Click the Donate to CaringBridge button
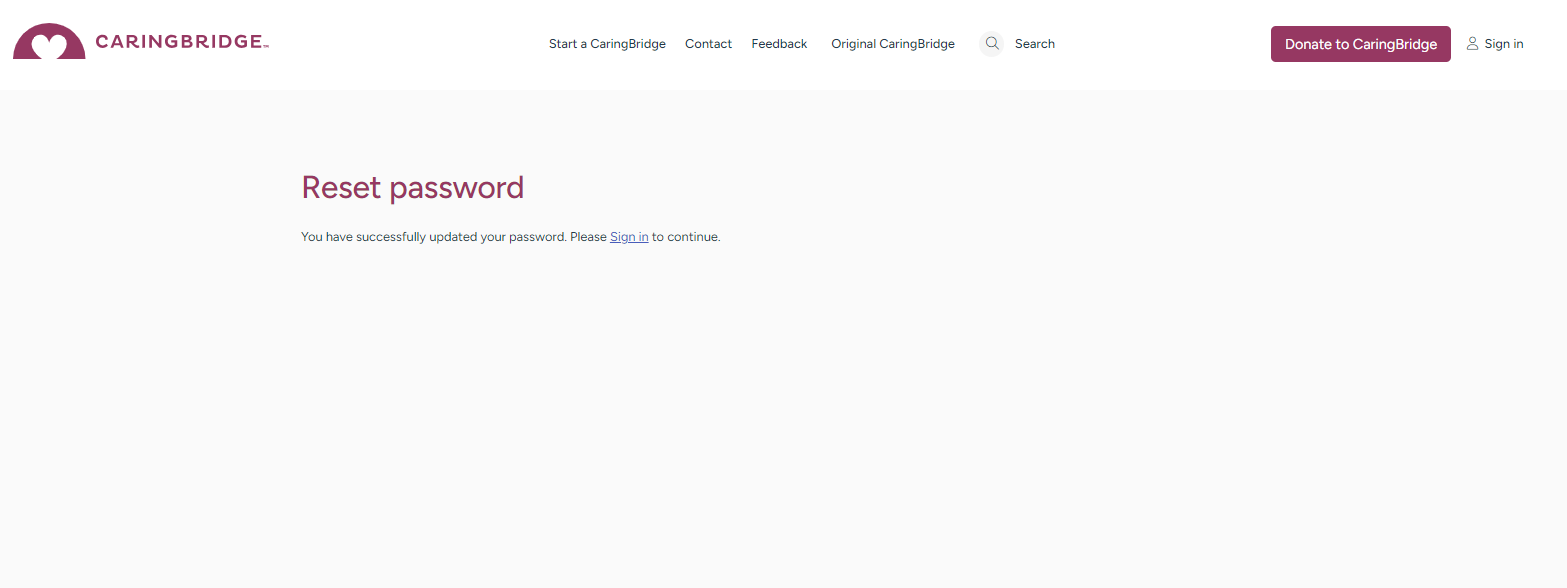 tap(1360, 43)
